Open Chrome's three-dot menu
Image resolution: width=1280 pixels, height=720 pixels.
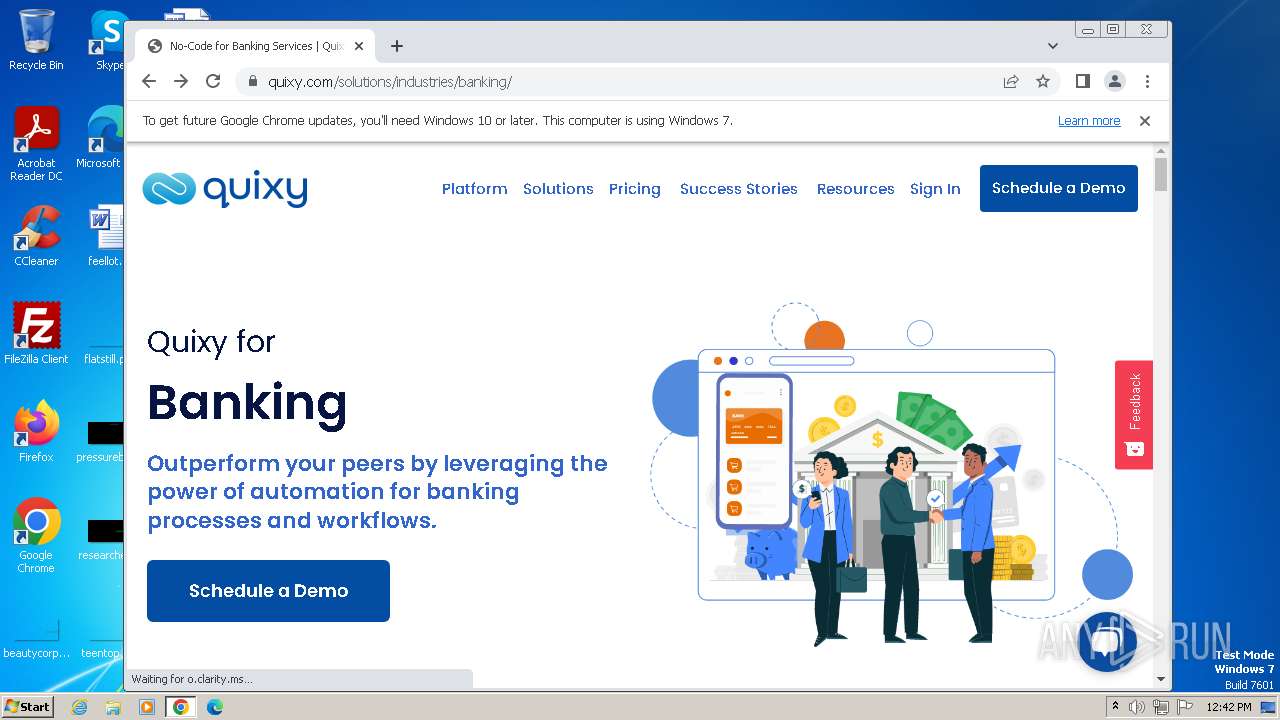pos(1147,81)
